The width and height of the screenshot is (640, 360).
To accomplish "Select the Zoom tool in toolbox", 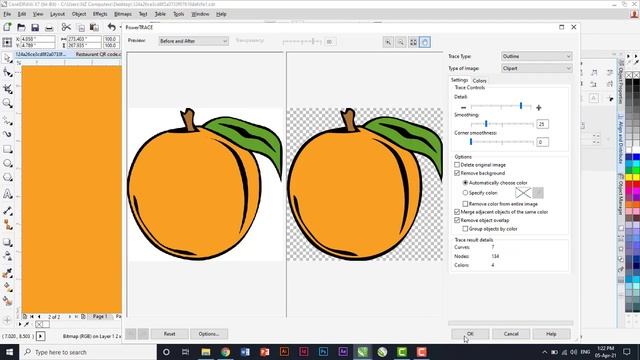I will [x=7, y=103].
